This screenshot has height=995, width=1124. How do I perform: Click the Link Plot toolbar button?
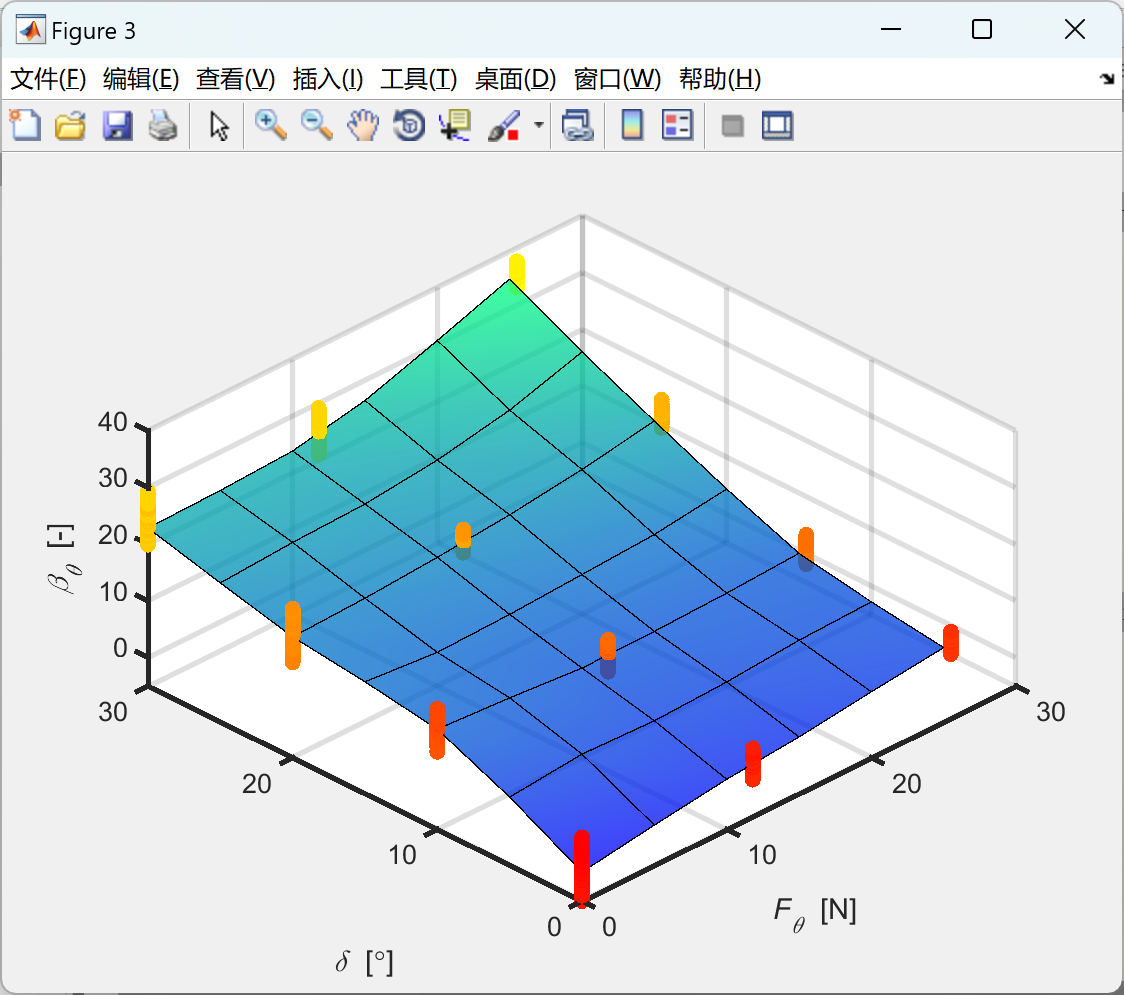577,126
